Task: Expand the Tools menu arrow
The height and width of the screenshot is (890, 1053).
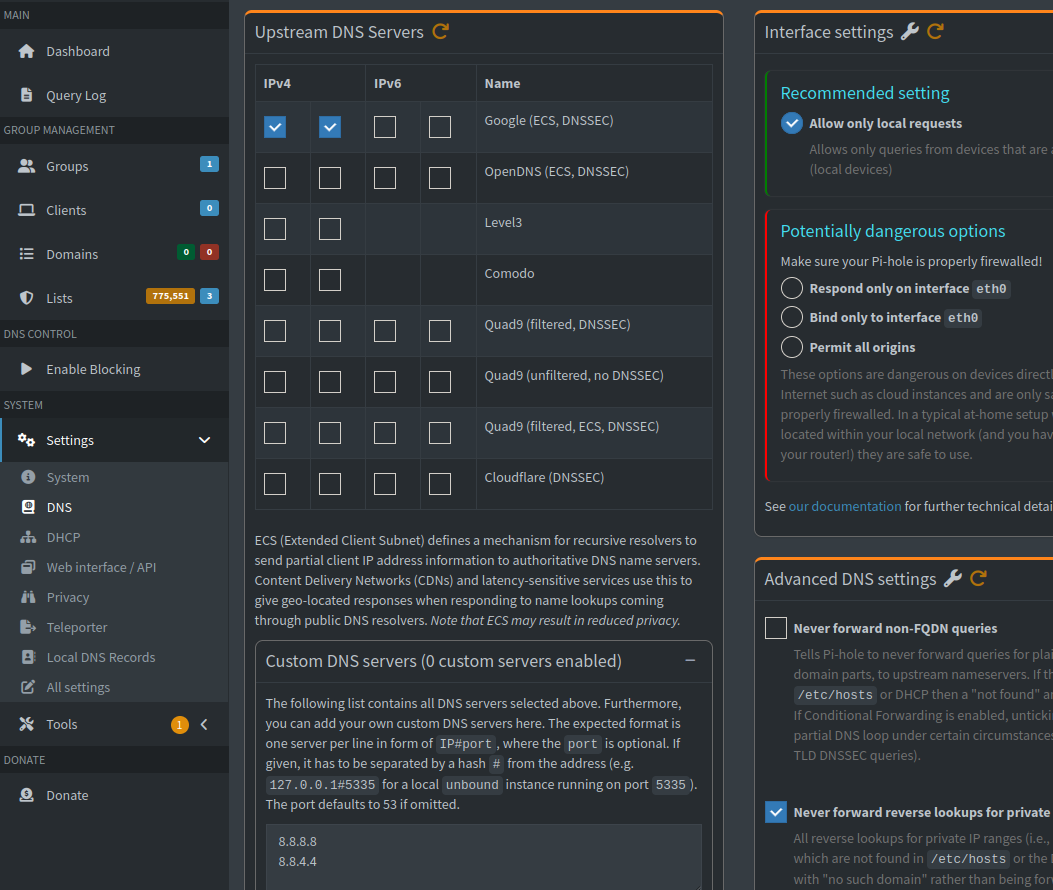Action: click(204, 724)
